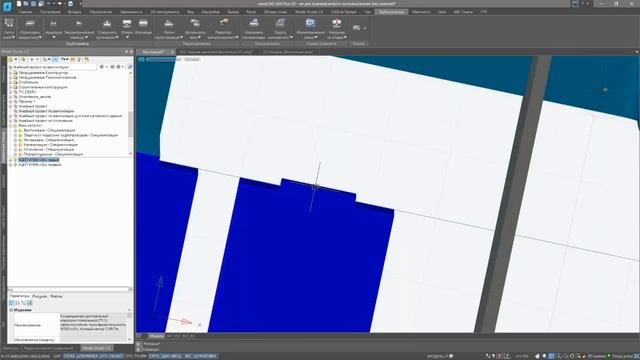The height and width of the screenshot is (360, 640).
Task: Open the Опоры dropdown arrow
Action: click(x=127, y=38)
